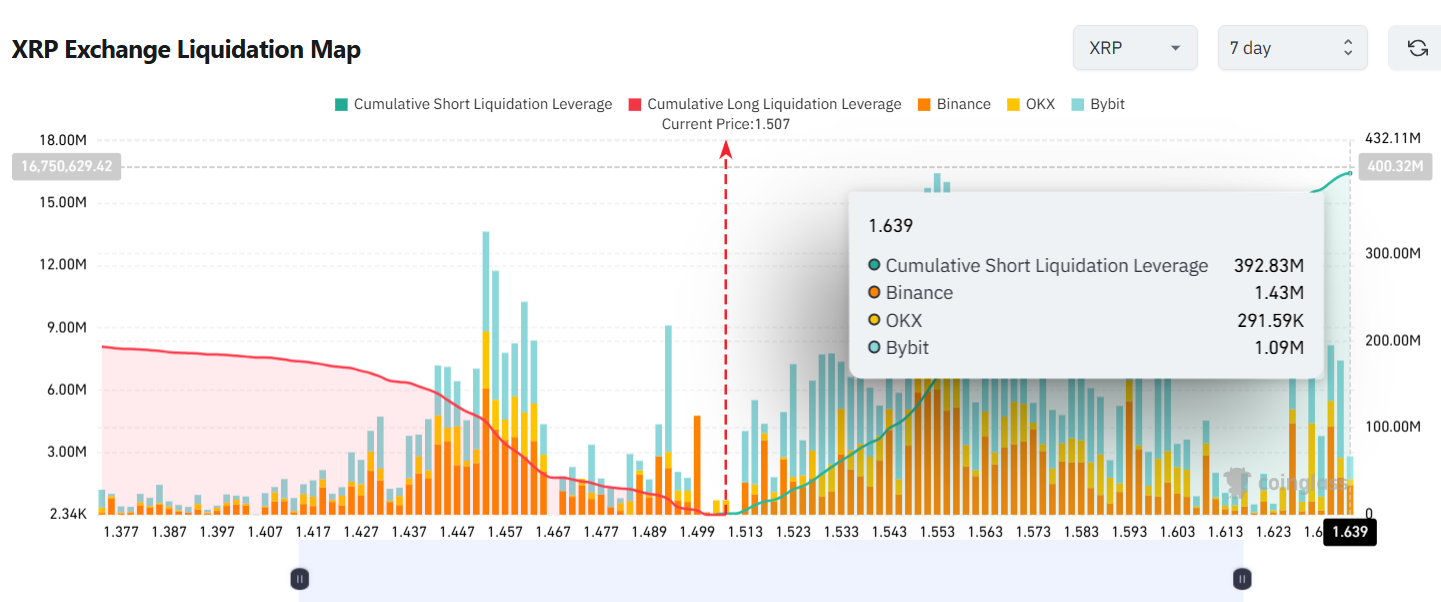Click the green short-leverage legend swatch
1441x602 pixels.
point(342,104)
